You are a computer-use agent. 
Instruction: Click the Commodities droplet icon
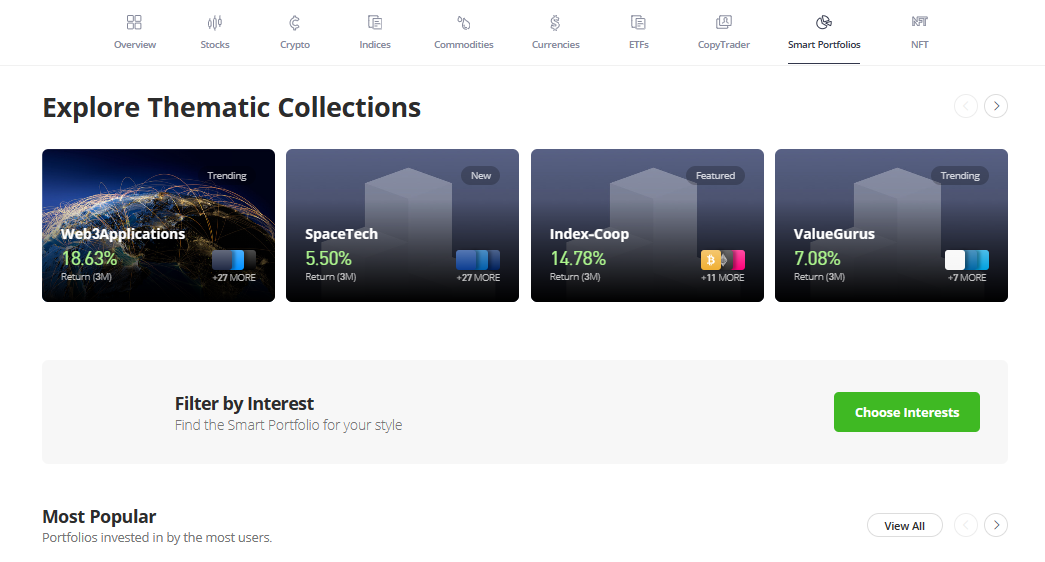coord(464,22)
